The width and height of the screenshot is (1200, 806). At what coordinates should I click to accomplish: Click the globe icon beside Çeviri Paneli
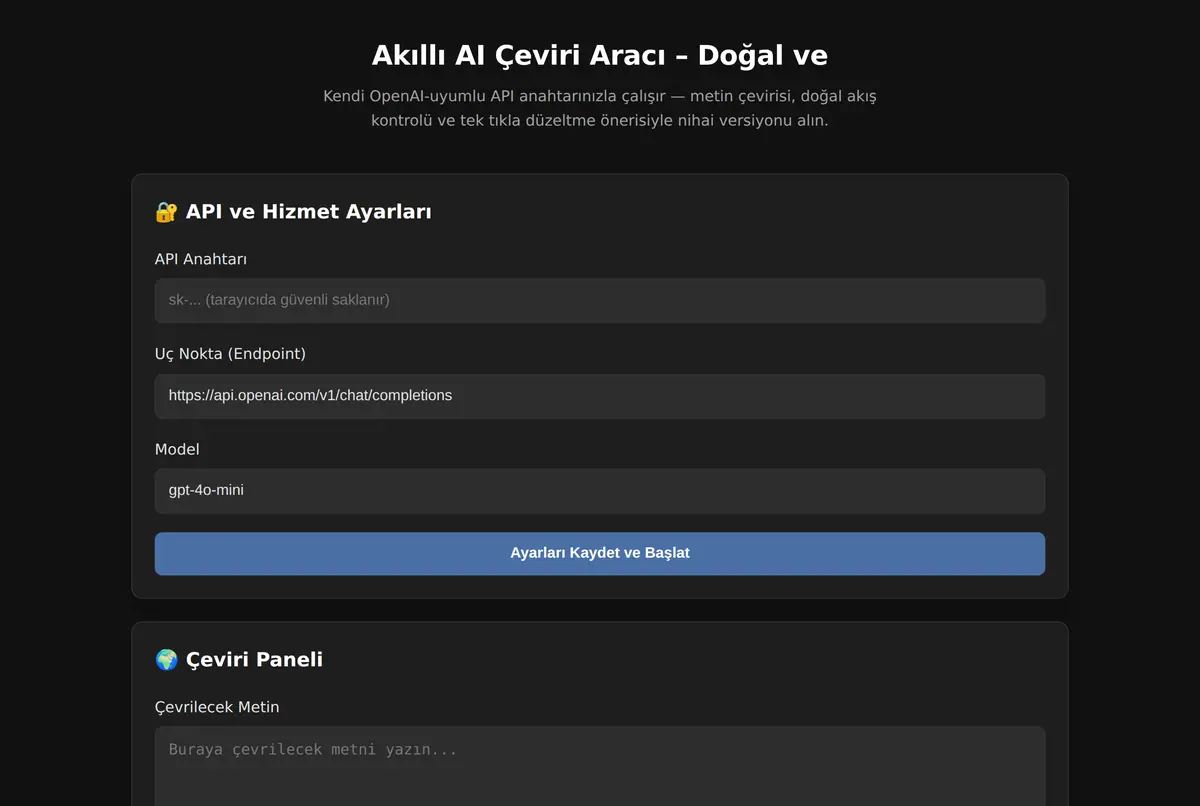pos(166,660)
